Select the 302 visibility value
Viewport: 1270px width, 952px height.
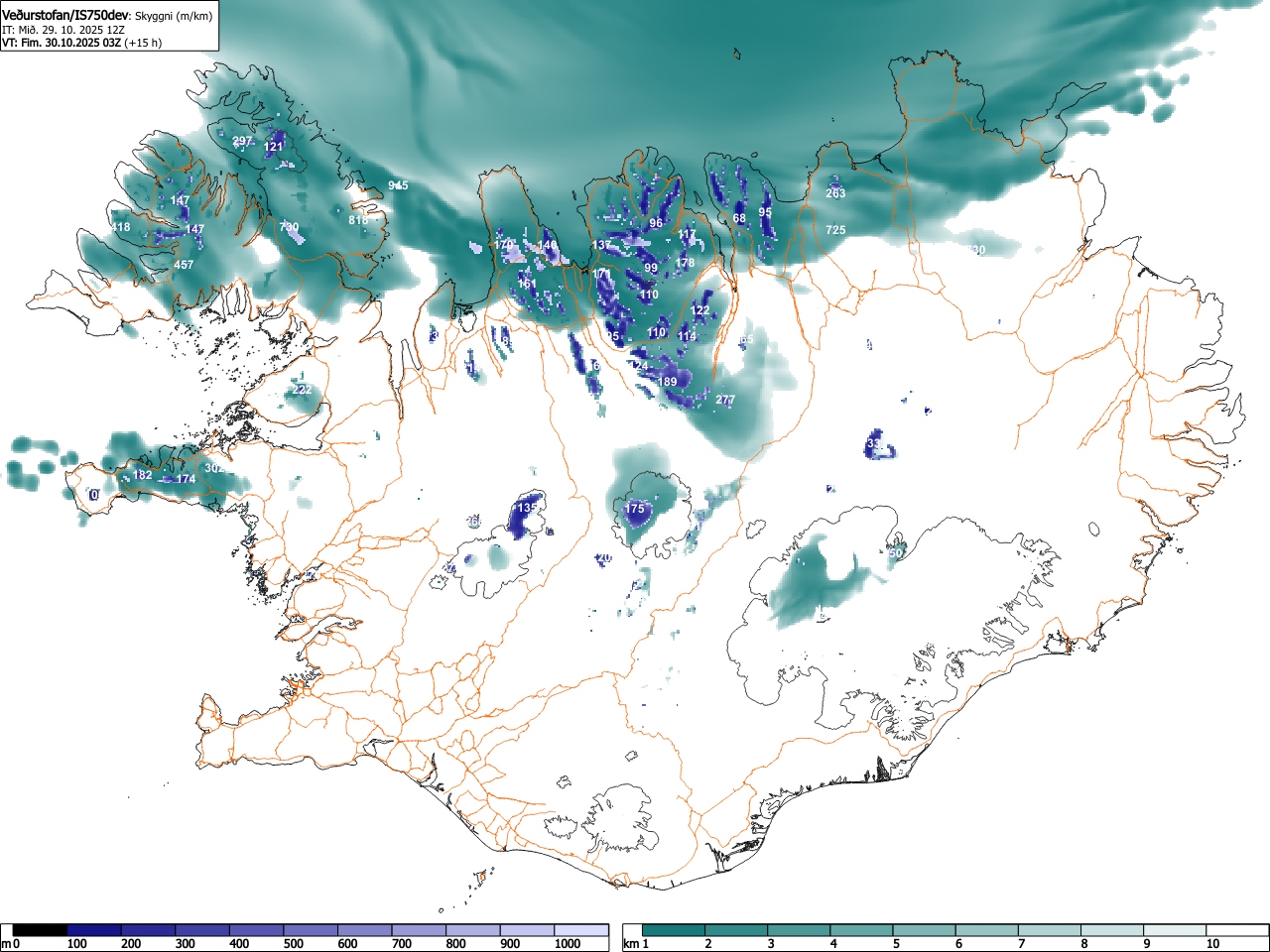click(213, 468)
